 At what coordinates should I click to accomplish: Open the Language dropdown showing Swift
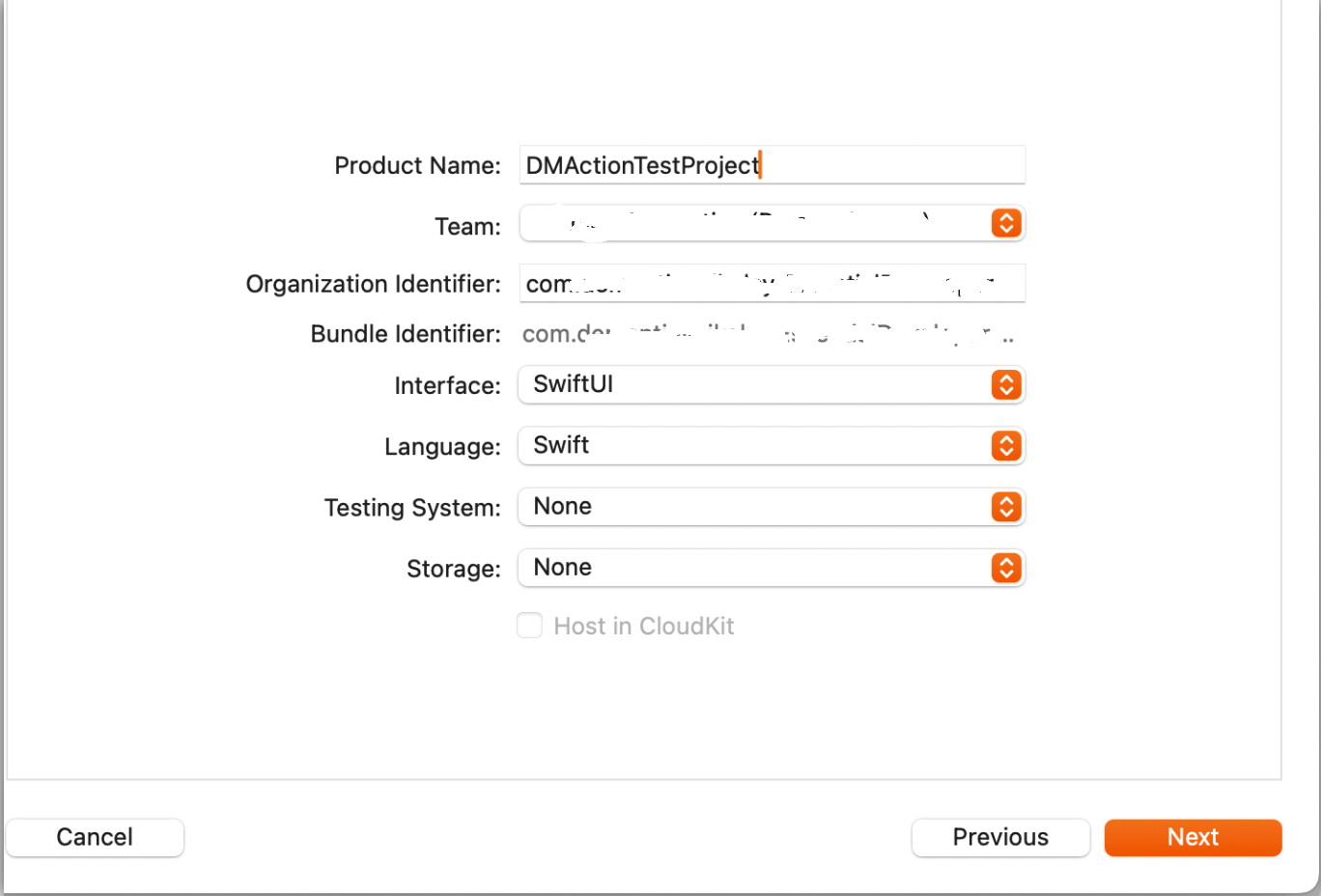pyautogui.click(x=772, y=445)
